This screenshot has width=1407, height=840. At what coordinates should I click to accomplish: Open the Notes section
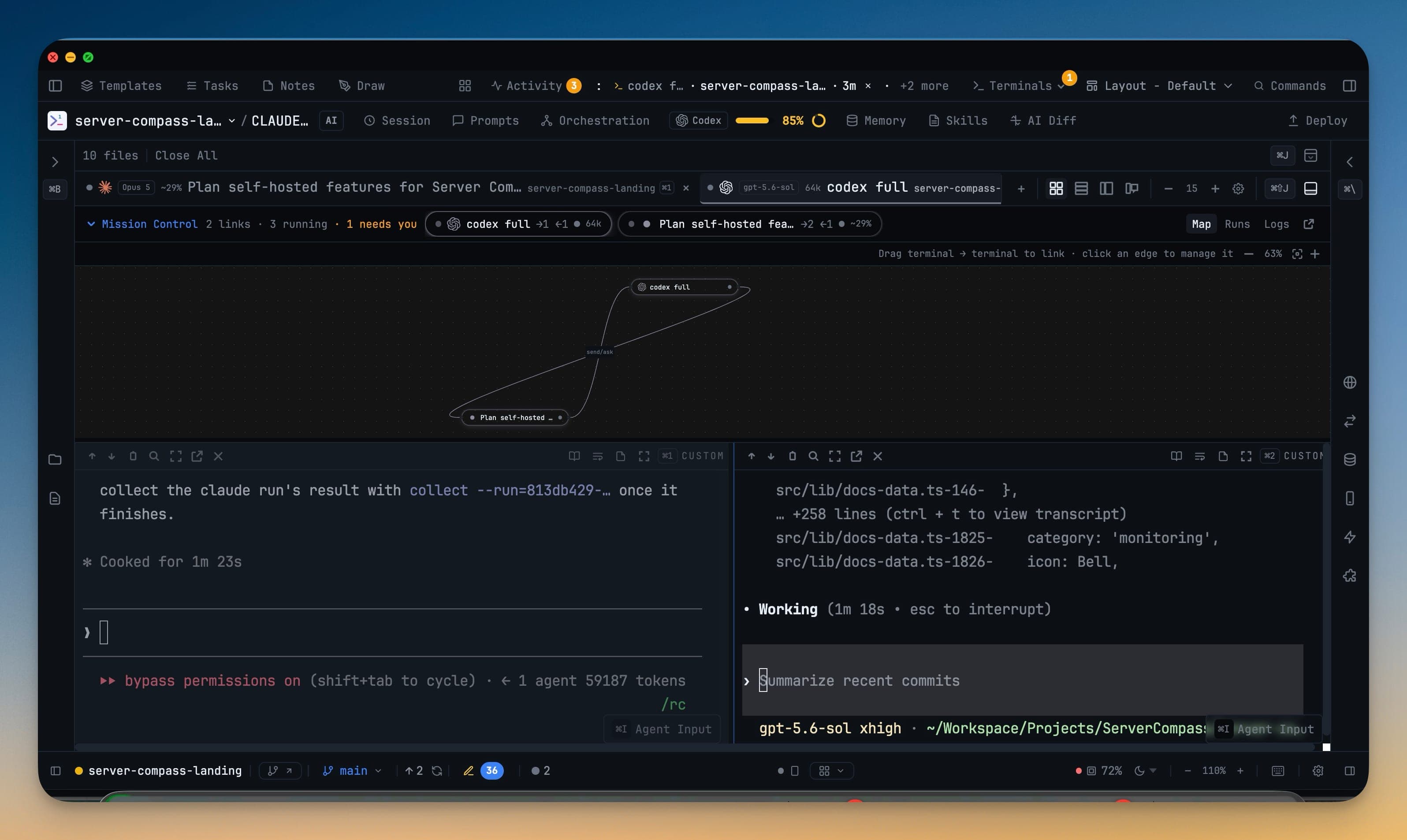pos(289,85)
